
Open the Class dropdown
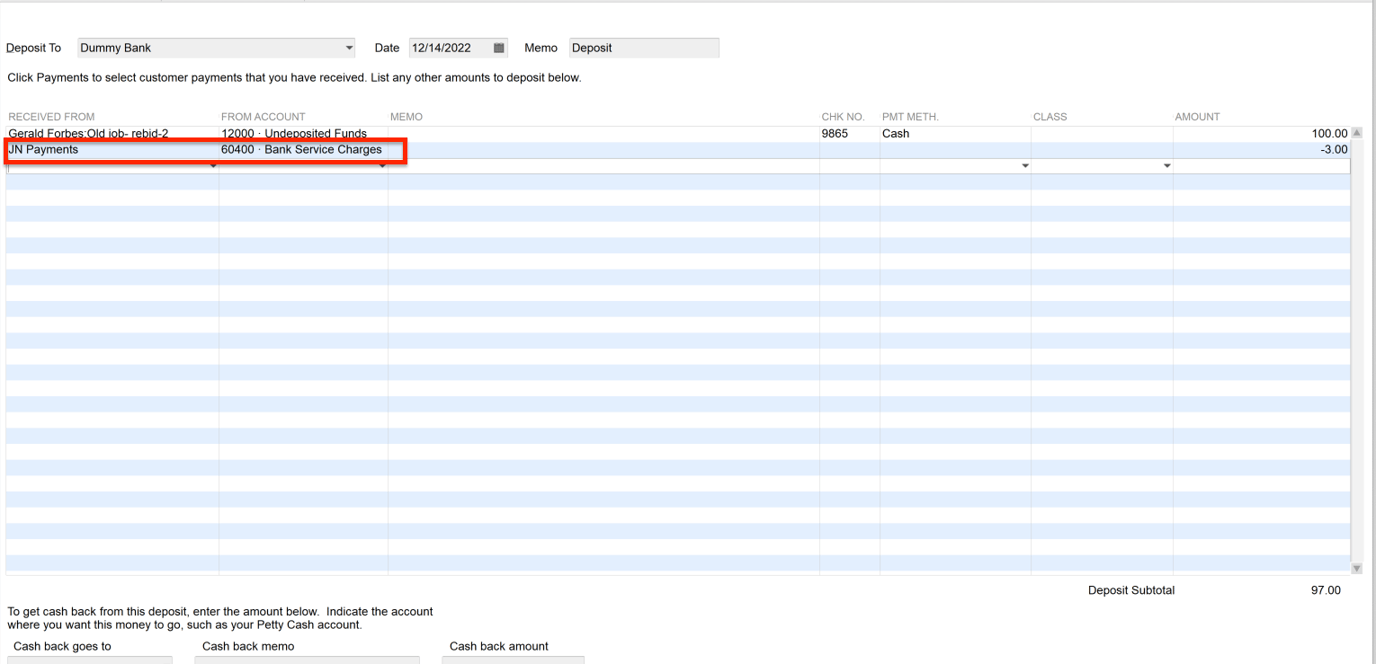1166,165
